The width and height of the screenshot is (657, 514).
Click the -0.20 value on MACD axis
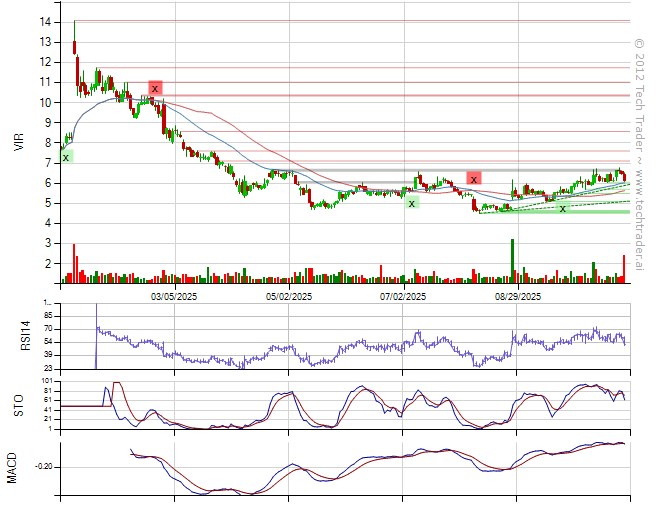[41, 466]
